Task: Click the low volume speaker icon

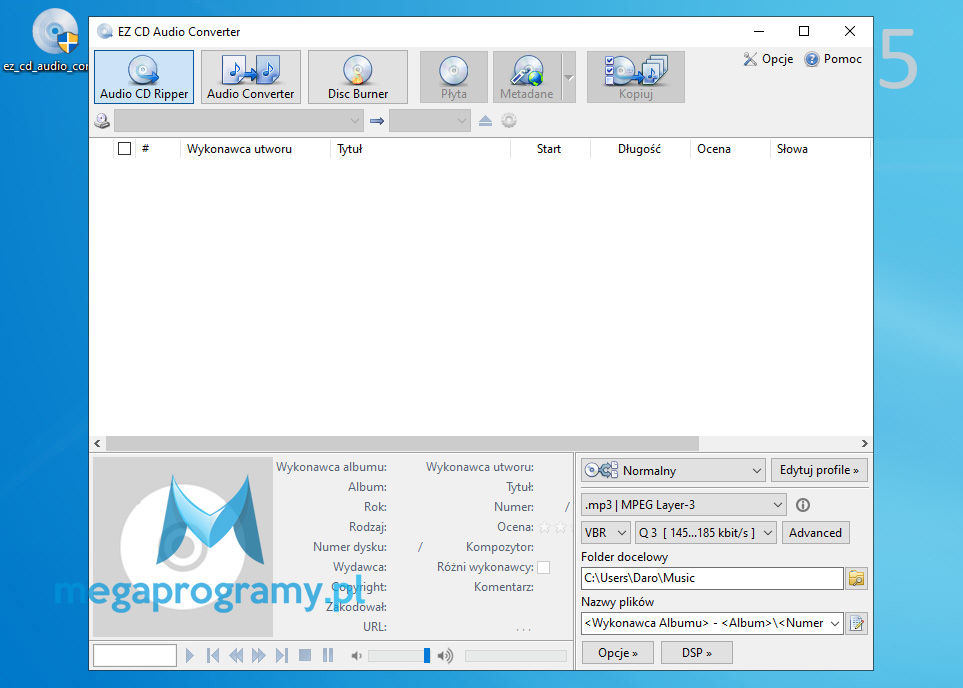Action: click(356, 656)
